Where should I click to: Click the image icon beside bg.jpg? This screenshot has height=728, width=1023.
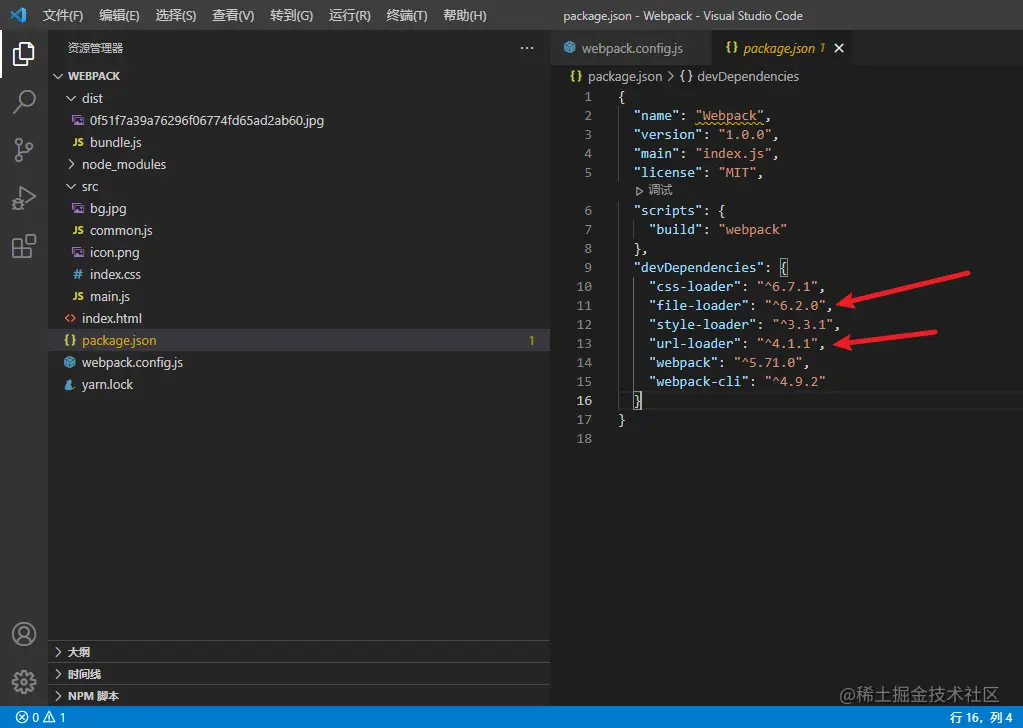point(78,209)
